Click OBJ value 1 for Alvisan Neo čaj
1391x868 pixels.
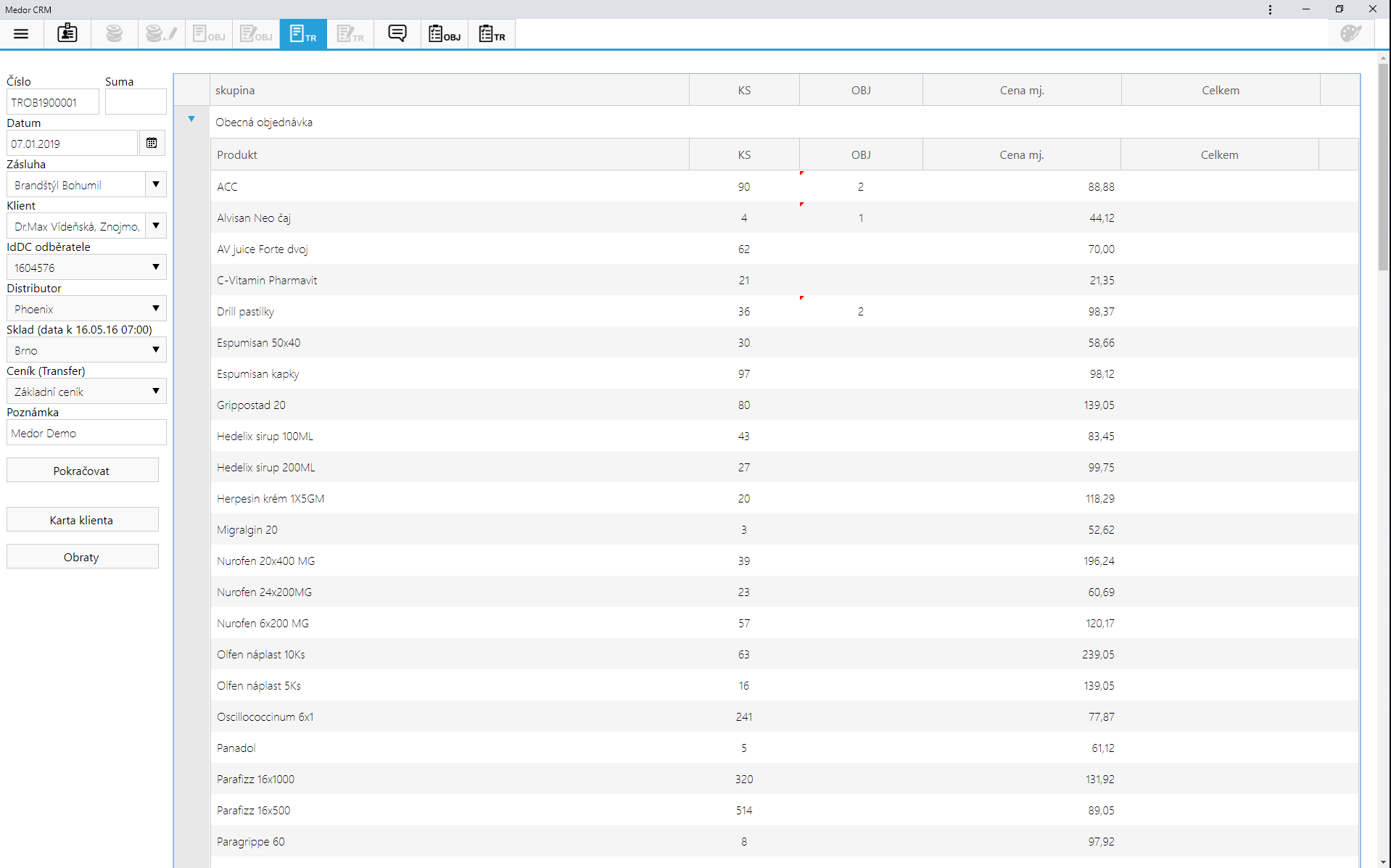[x=861, y=218]
